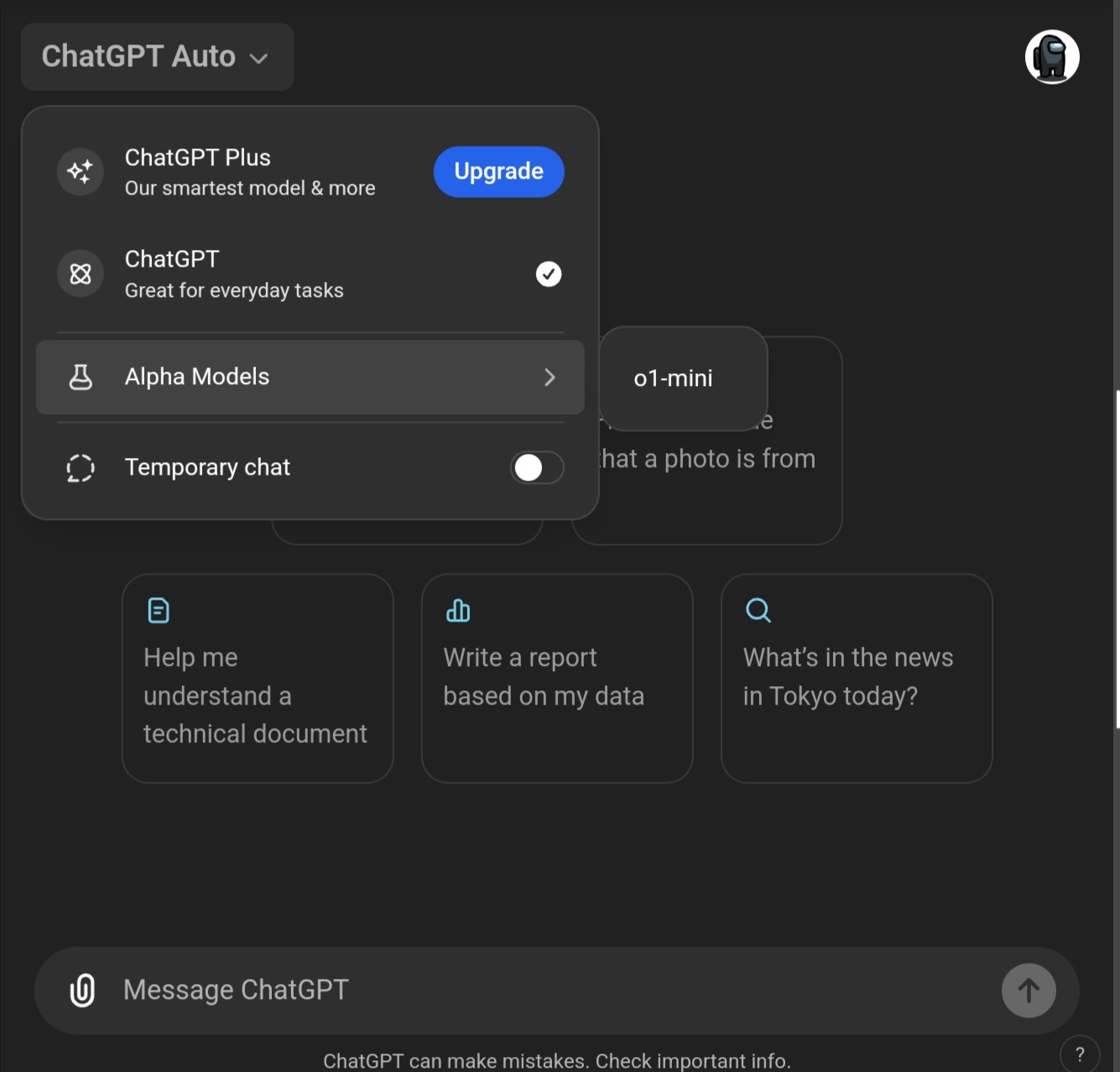Click the help question mark button
Viewport: 1120px width, 1072px height.
pos(1080,1053)
